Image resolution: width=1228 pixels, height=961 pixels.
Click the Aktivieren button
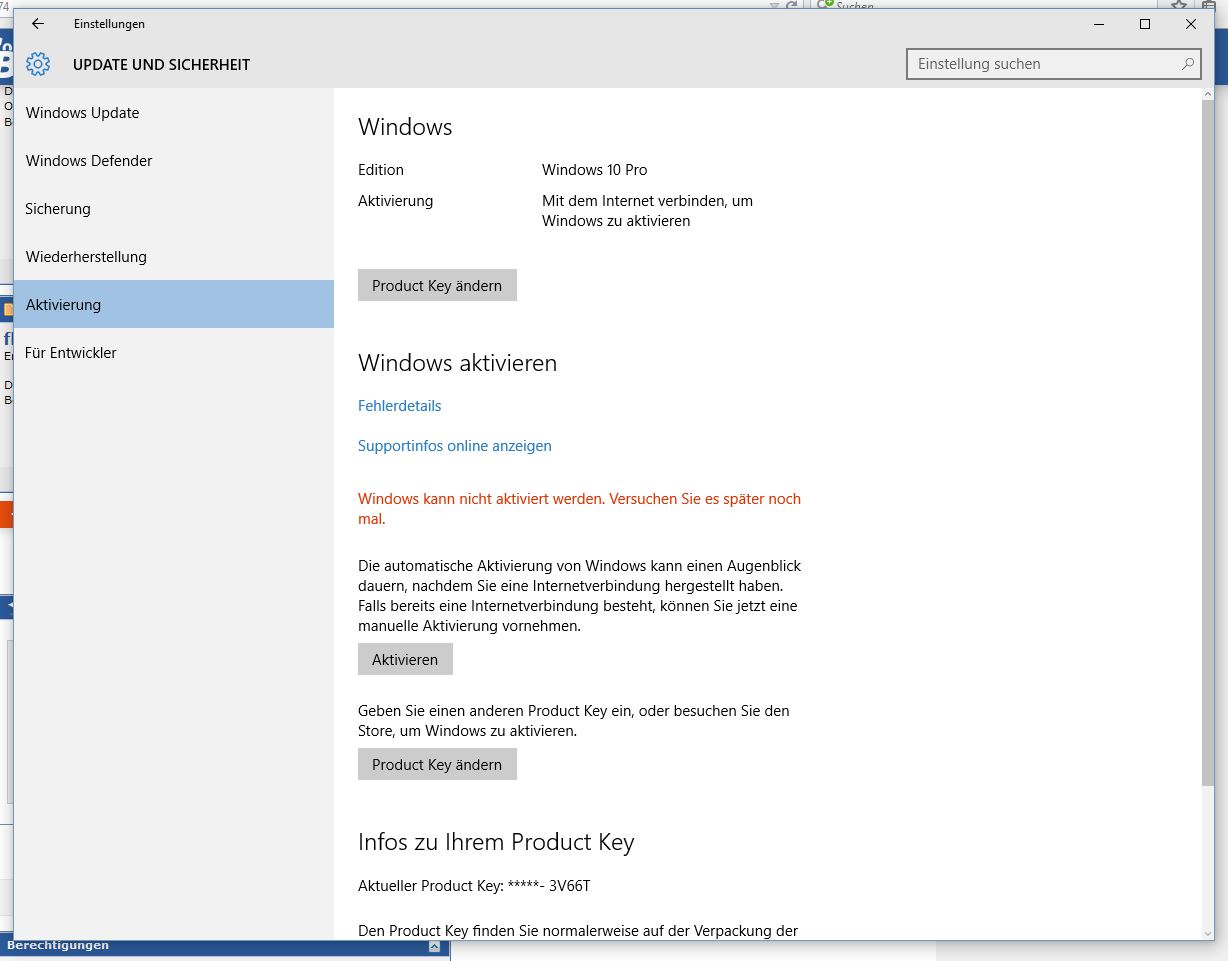405,659
